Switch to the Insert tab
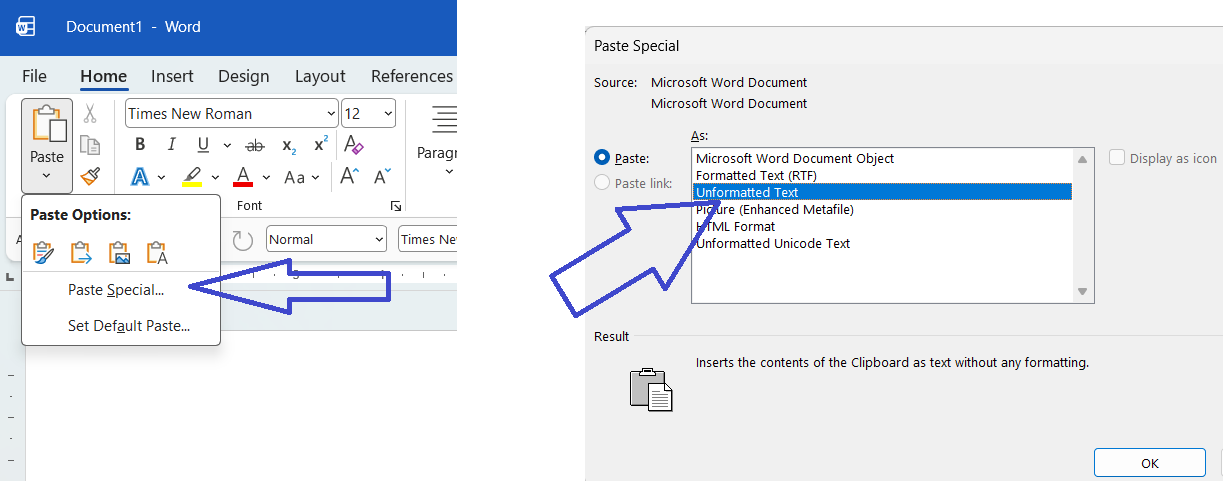The width and height of the screenshot is (1223, 481). (172, 76)
